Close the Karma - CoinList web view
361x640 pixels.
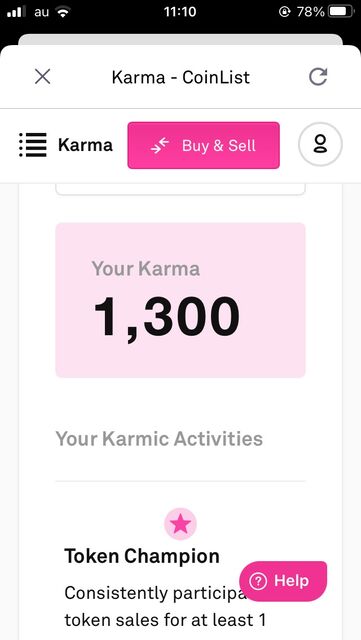(42, 76)
